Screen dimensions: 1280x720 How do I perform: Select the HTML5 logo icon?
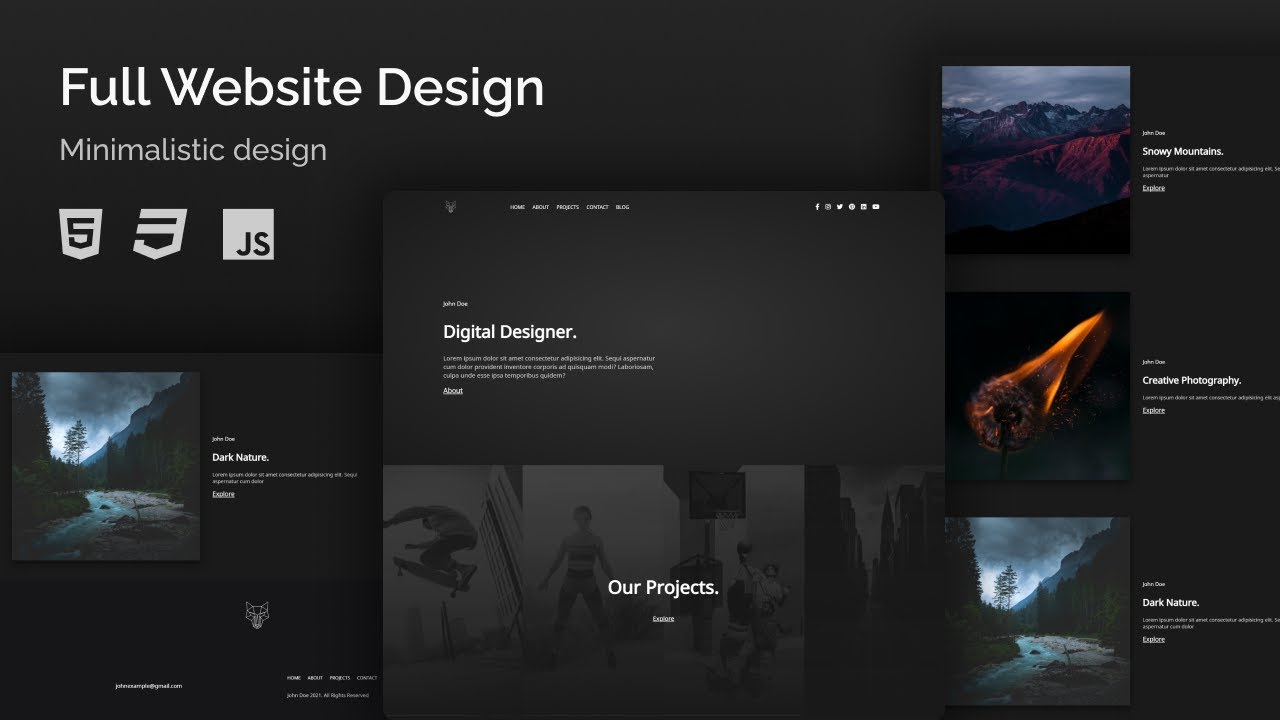[x=80, y=234]
